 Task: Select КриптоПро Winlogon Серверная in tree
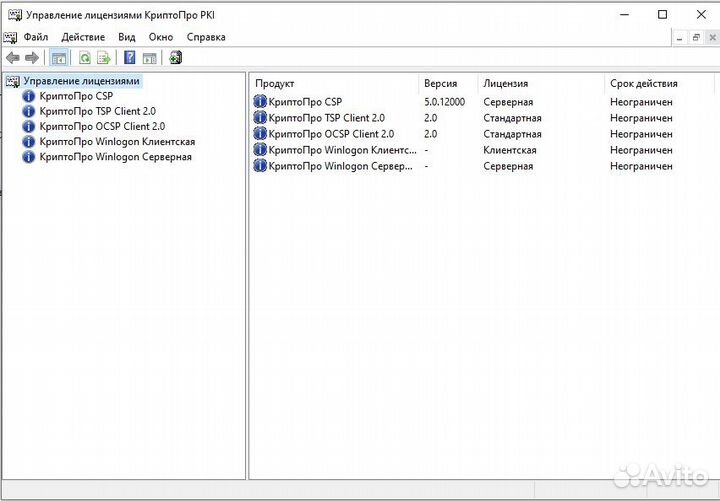click(x=115, y=157)
